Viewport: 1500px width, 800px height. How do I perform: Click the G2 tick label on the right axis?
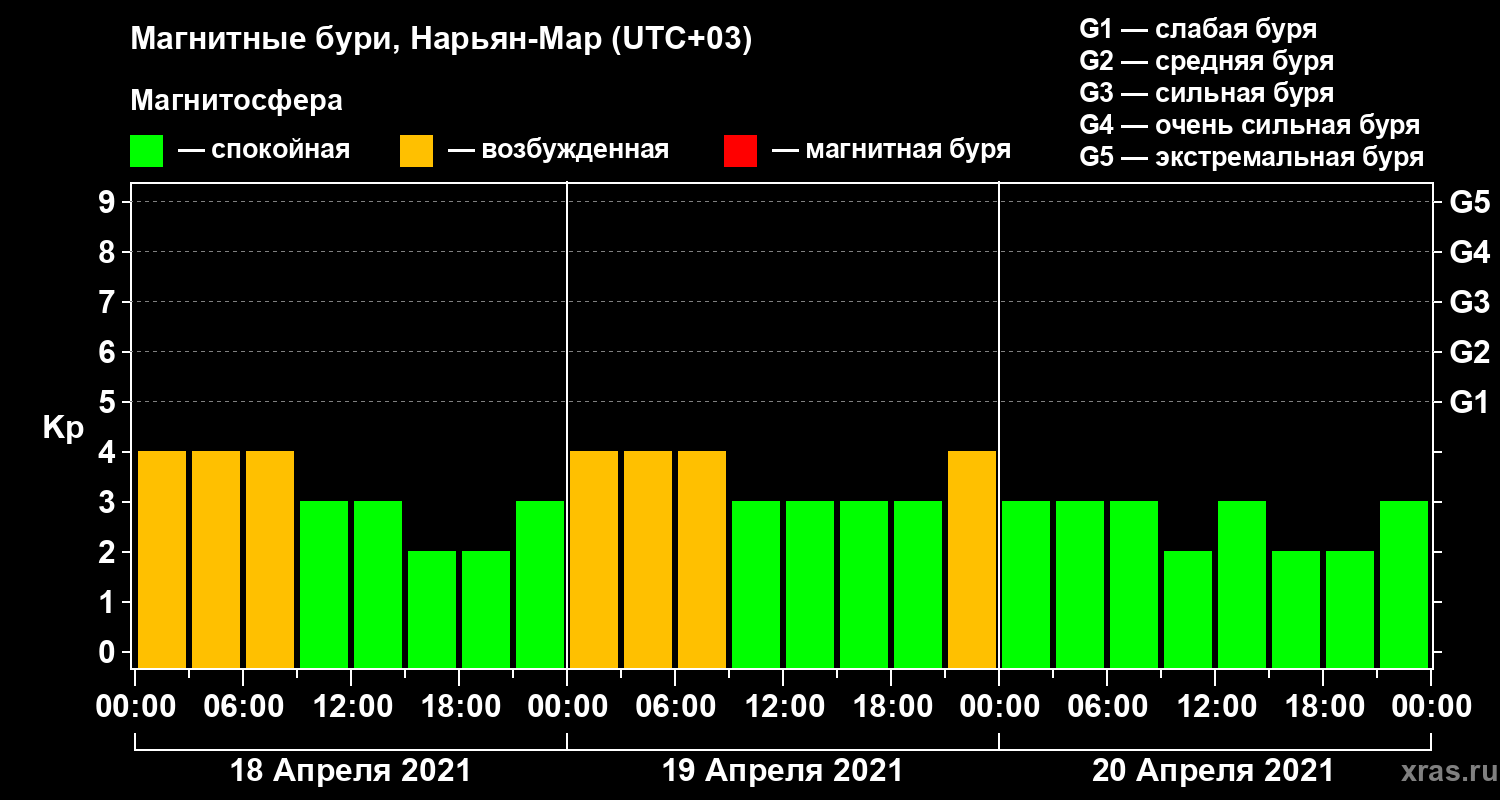1469,353
